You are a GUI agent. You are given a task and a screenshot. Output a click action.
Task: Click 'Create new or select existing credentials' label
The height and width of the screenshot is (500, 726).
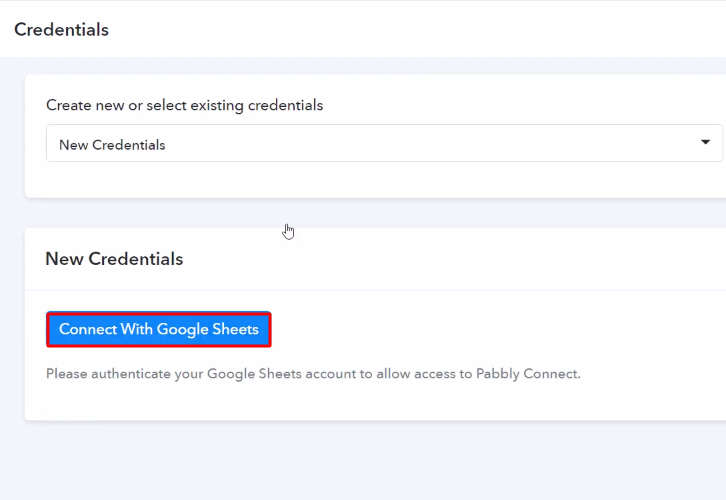coord(185,105)
